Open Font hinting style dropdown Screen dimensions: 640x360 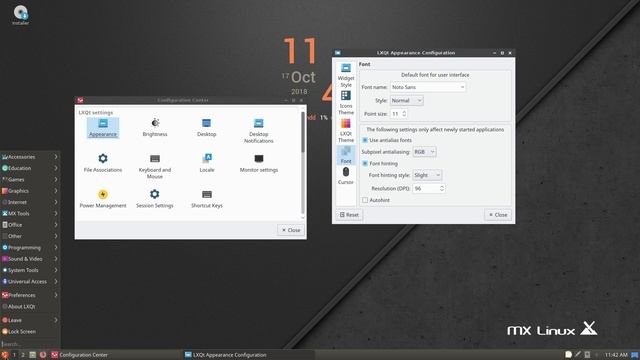pyautogui.click(x=427, y=175)
